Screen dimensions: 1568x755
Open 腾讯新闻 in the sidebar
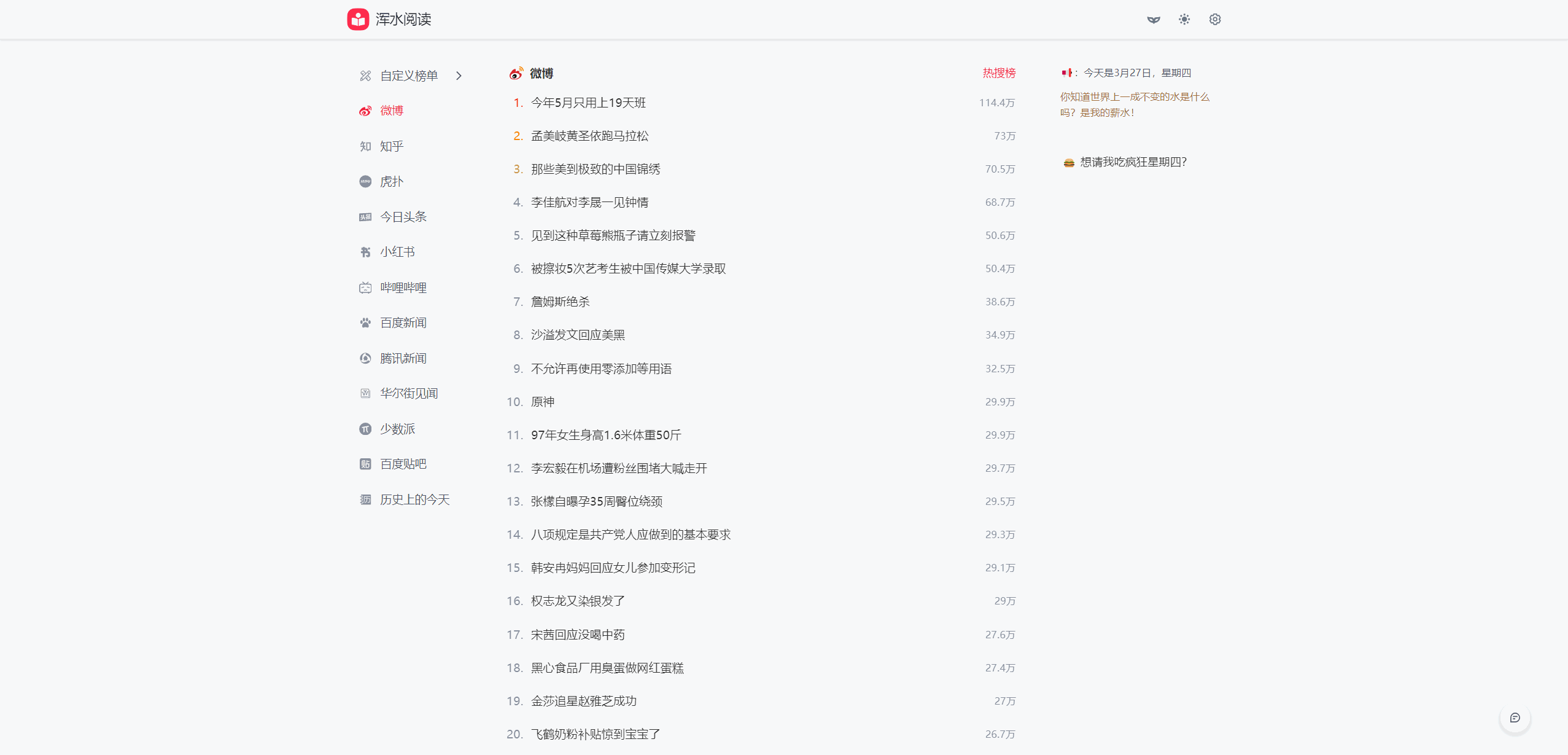coord(403,358)
